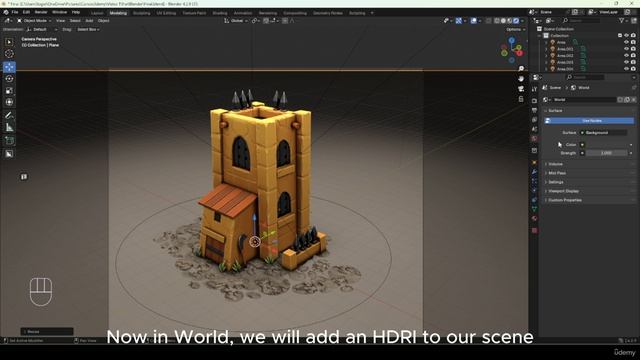Open the Render menu
This screenshot has height=360, width=640.
[41, 12]
